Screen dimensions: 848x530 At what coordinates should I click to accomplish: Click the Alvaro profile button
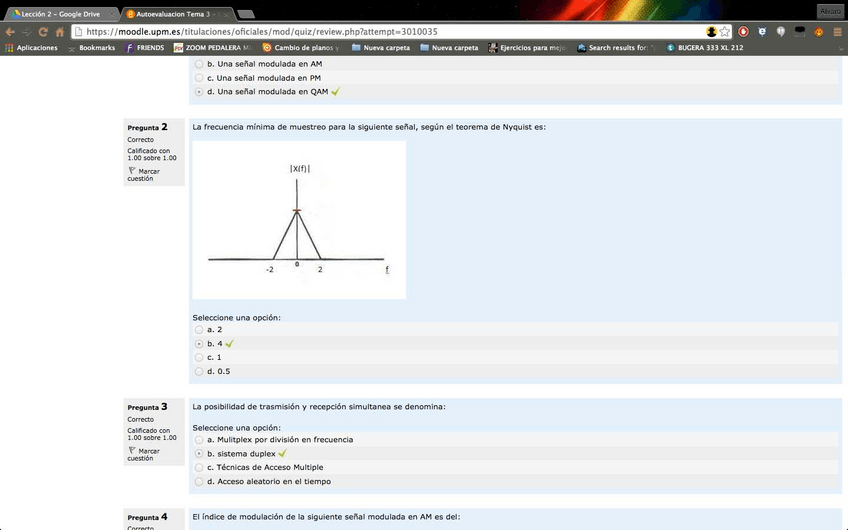click(830, 11)
